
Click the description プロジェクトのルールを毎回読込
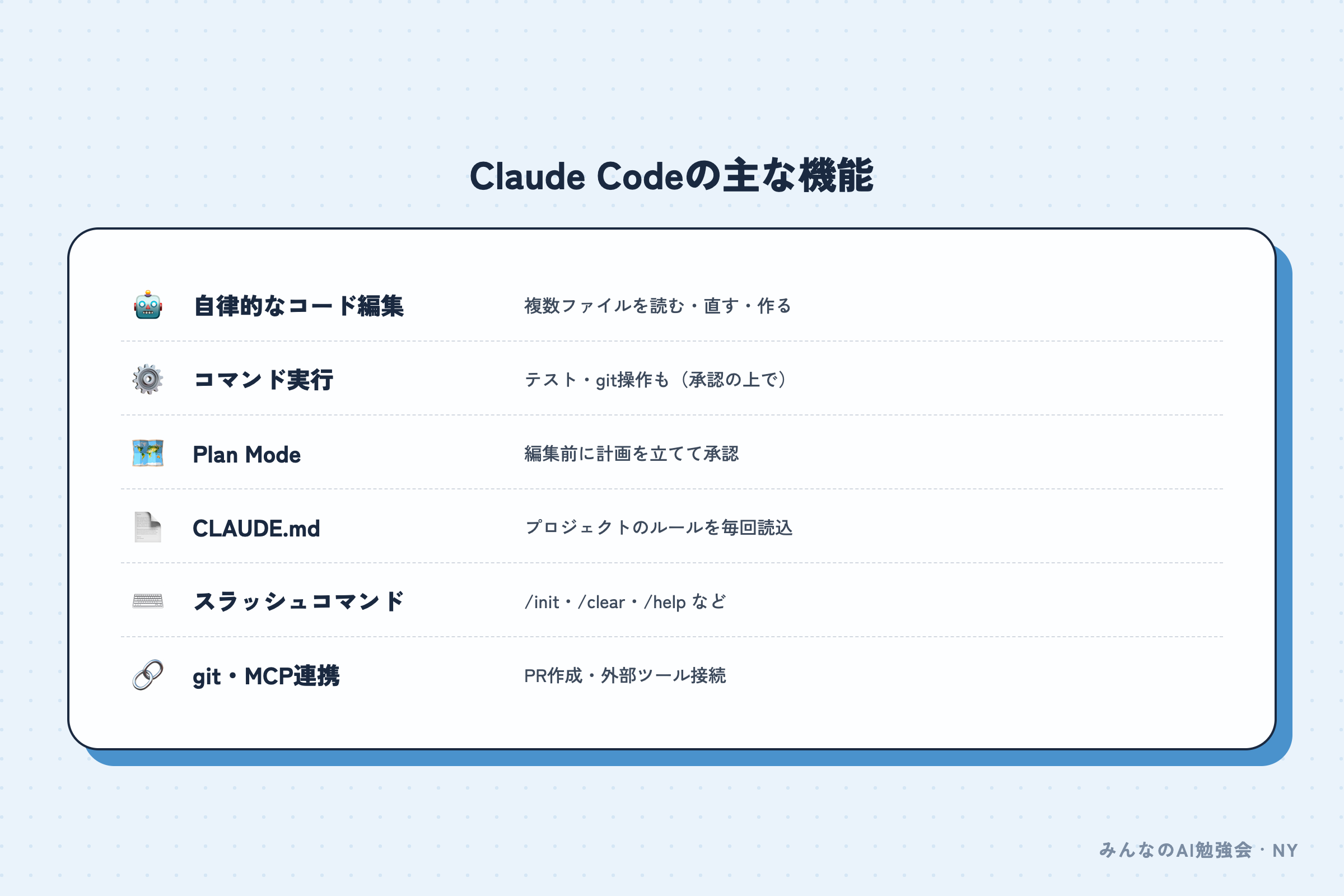click(x=659, y=528)
